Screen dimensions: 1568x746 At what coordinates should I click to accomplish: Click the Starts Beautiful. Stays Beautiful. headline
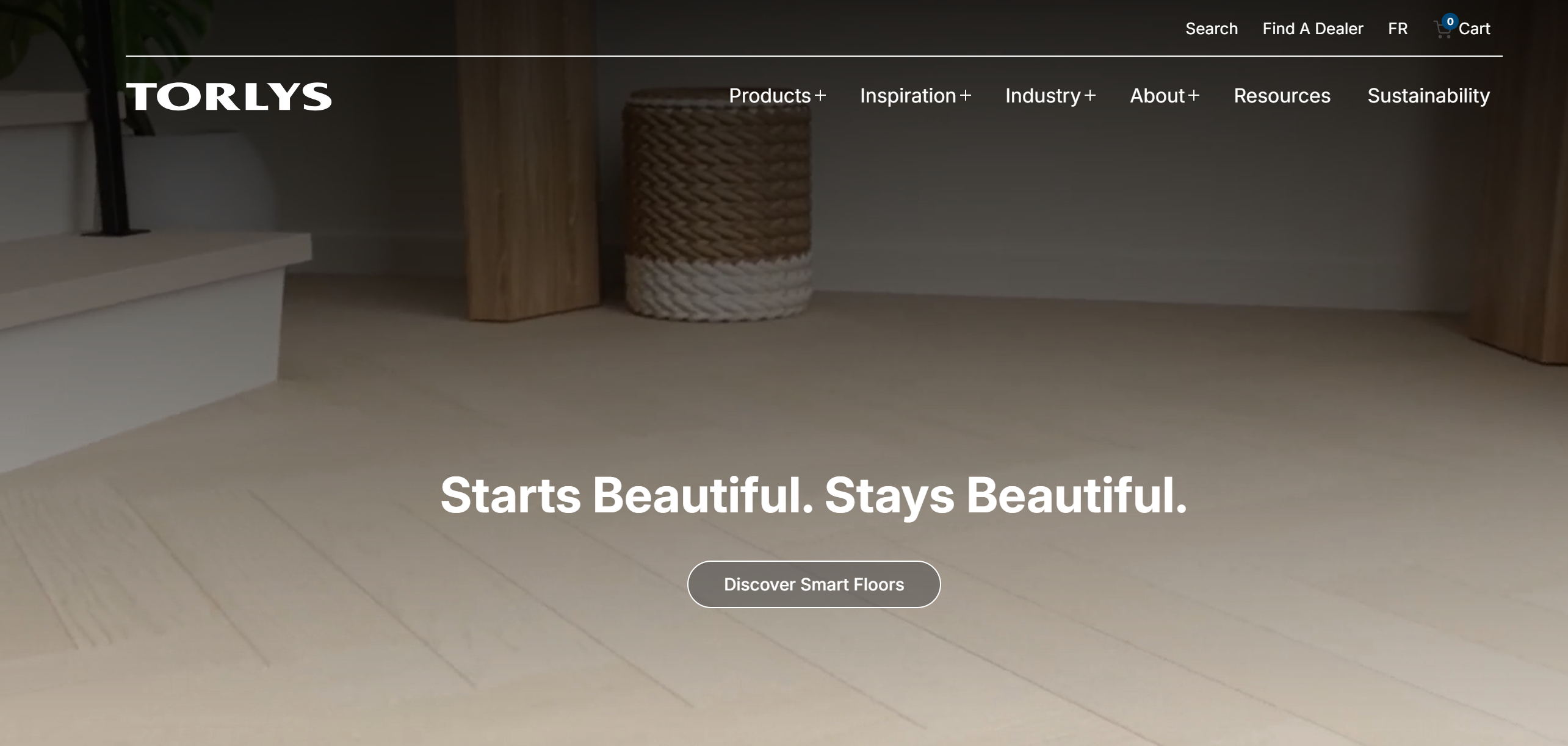click(814, 495)
